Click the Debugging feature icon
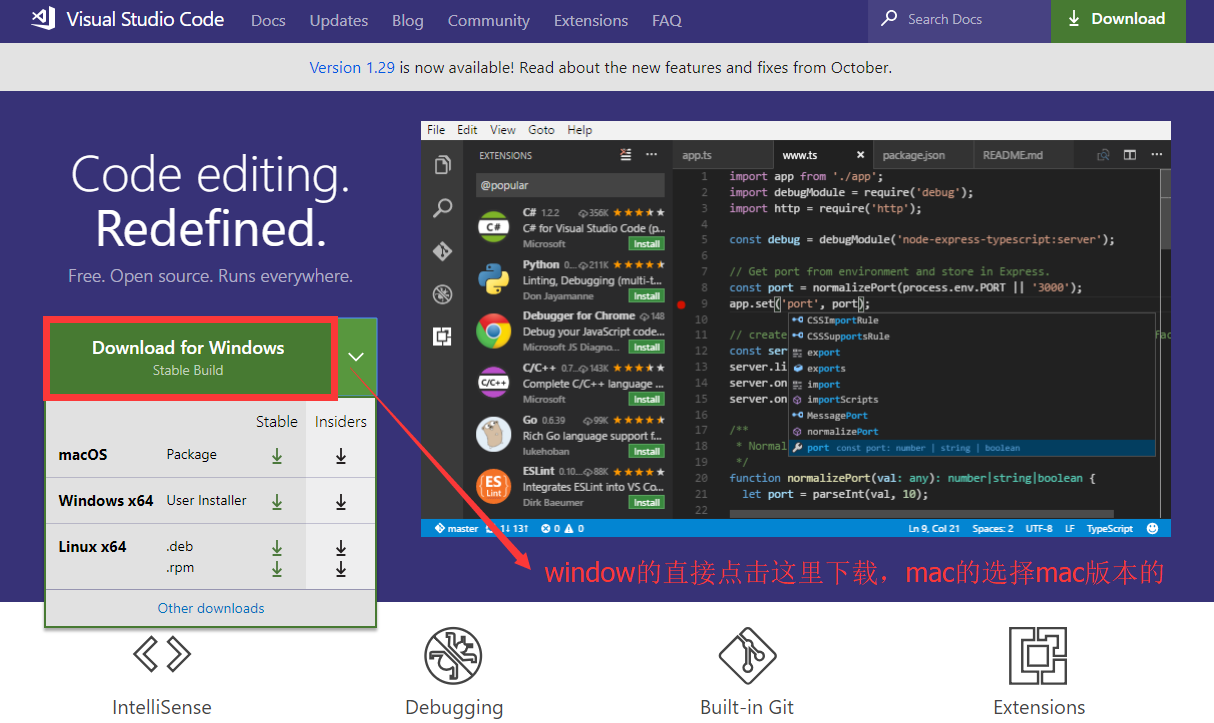The height and width of the screenshot is (723, 1214). pyautogui.click(x=454, y=656)
